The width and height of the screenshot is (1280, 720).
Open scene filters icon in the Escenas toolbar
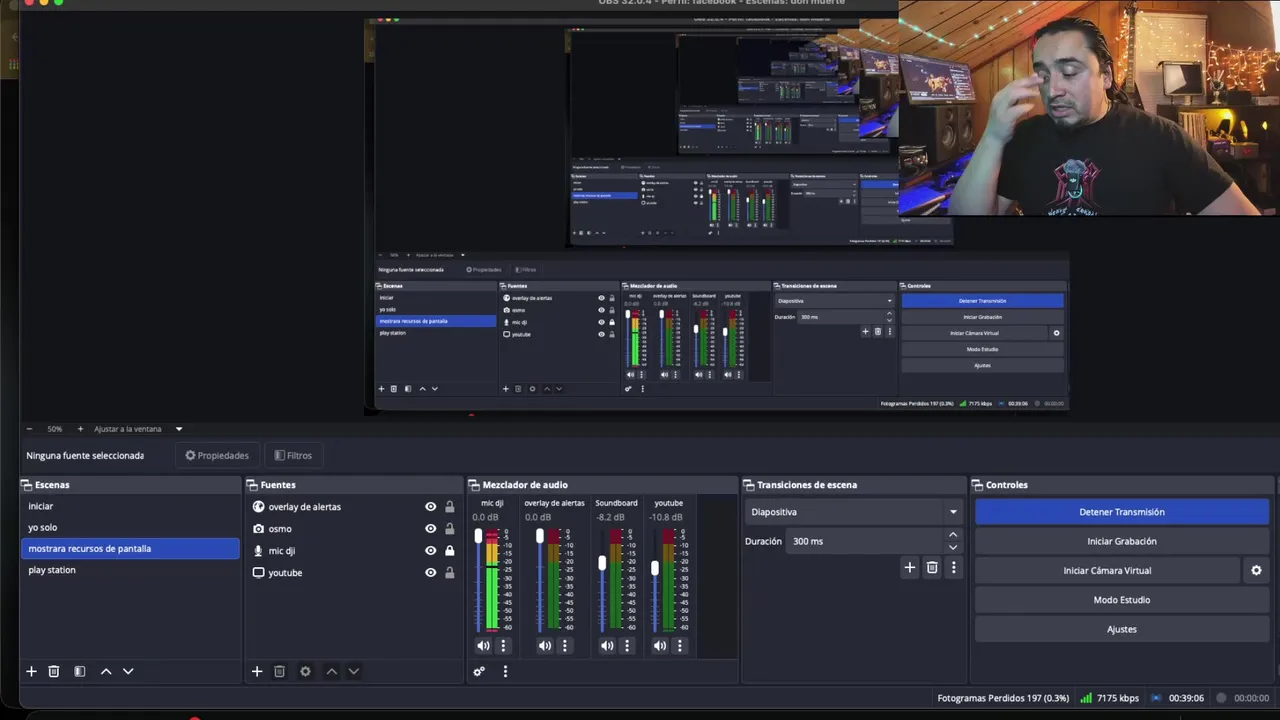79,671
